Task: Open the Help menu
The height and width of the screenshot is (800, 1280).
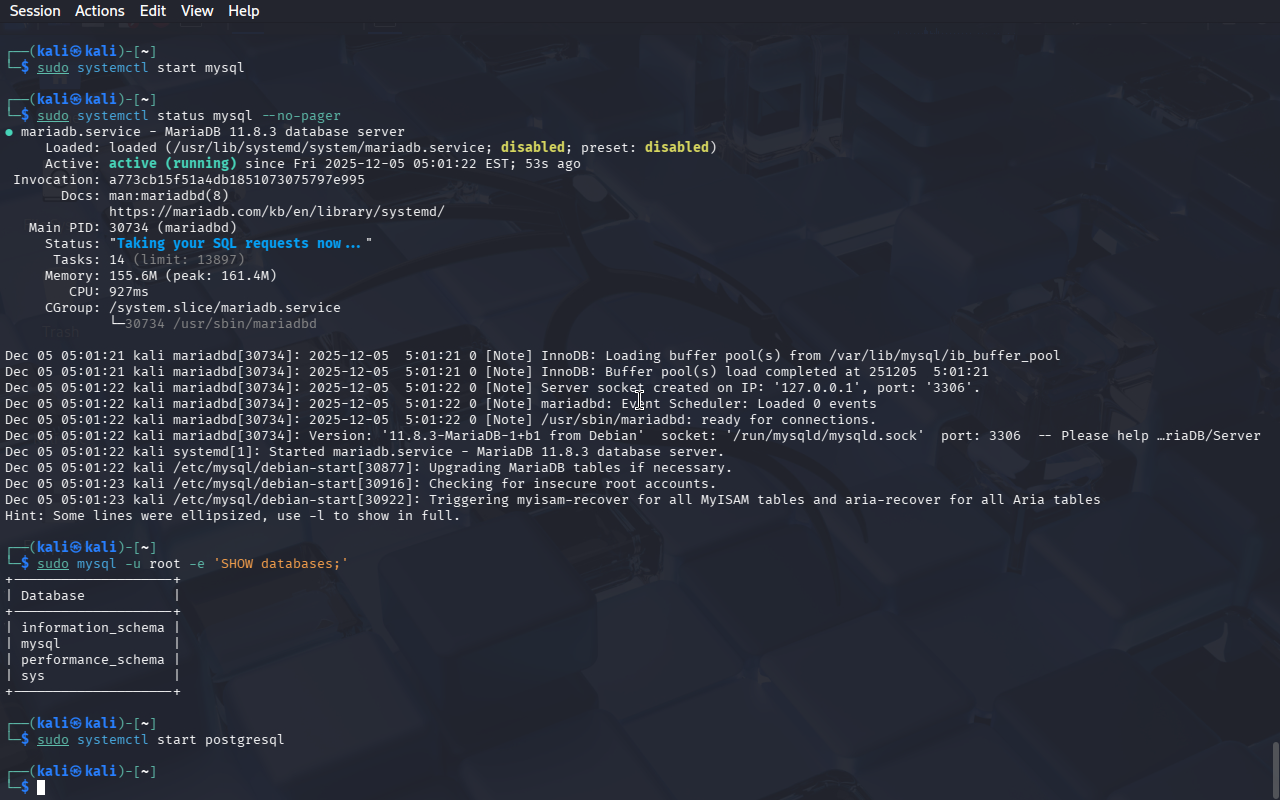Action: pos(243,11)
